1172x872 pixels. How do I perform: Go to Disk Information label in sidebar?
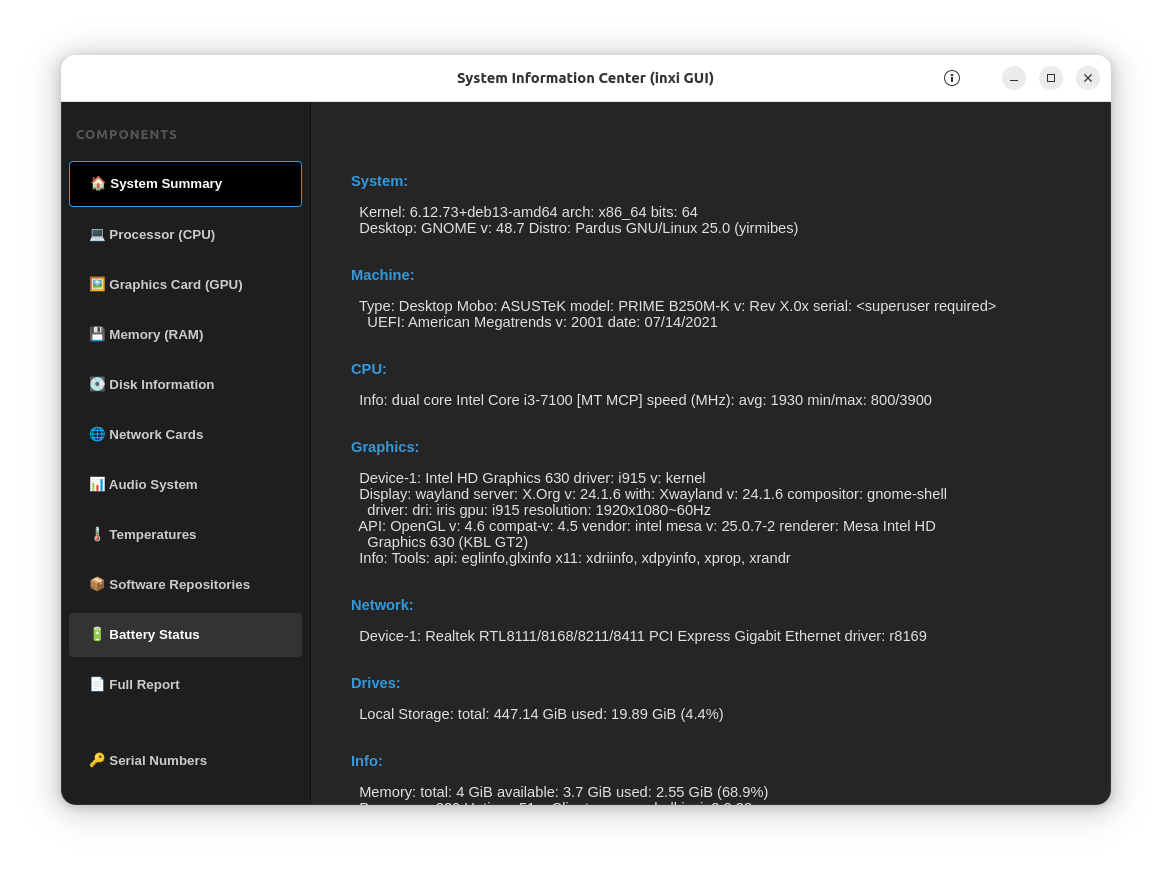[x=161, y=384]
